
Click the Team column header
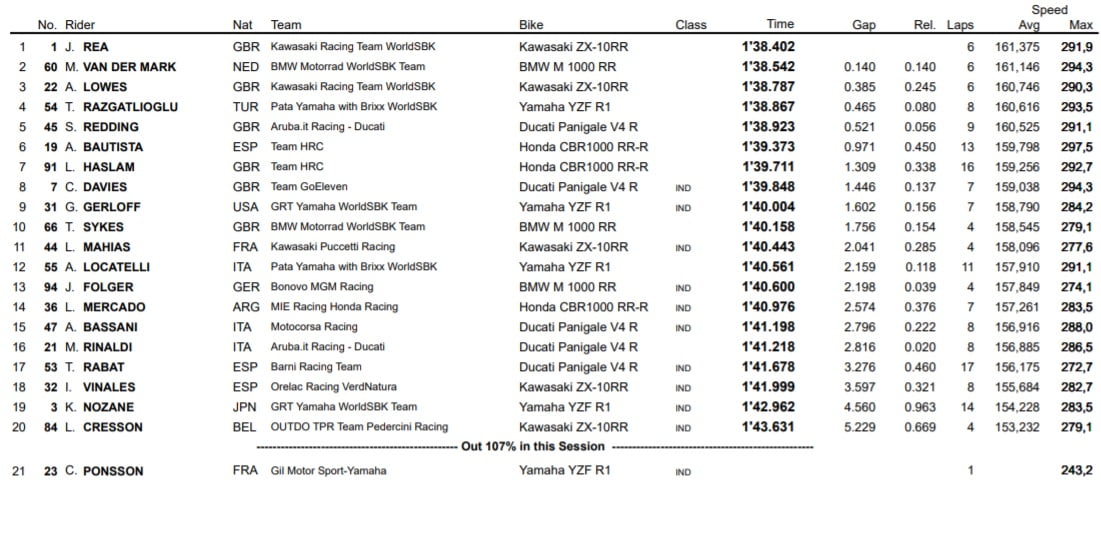[x=286, y=25]
